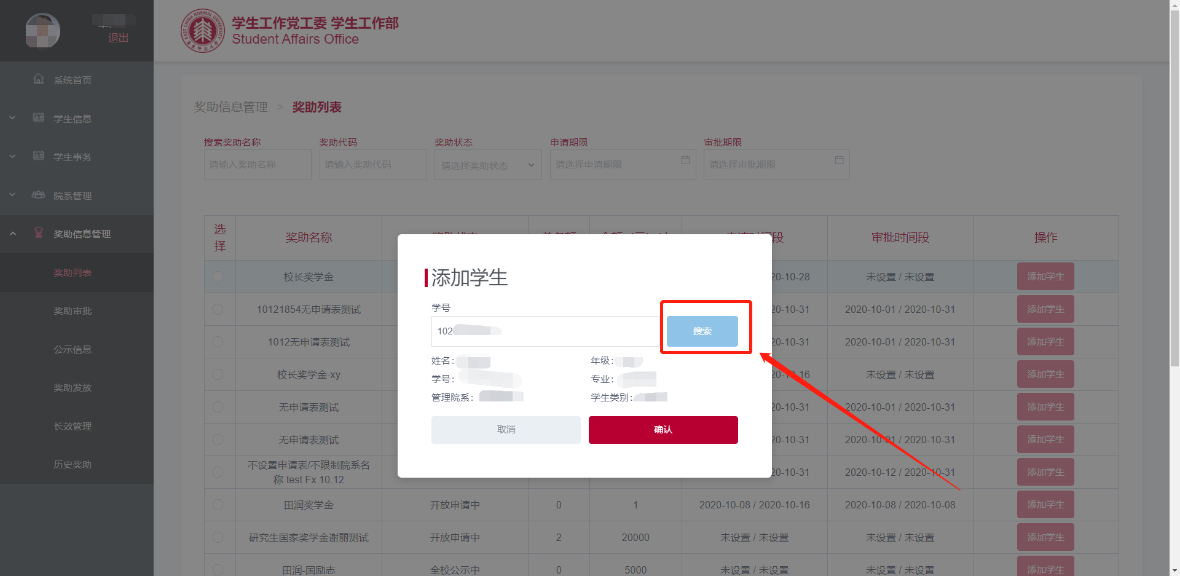Expand the 学生信息 menu chevron

[12, 118]
